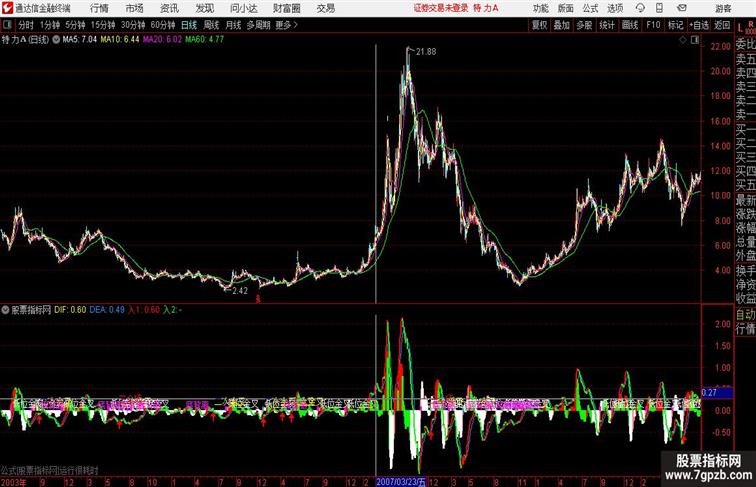
Task: Open the 问小达 menu
Action: pos(243,8)
